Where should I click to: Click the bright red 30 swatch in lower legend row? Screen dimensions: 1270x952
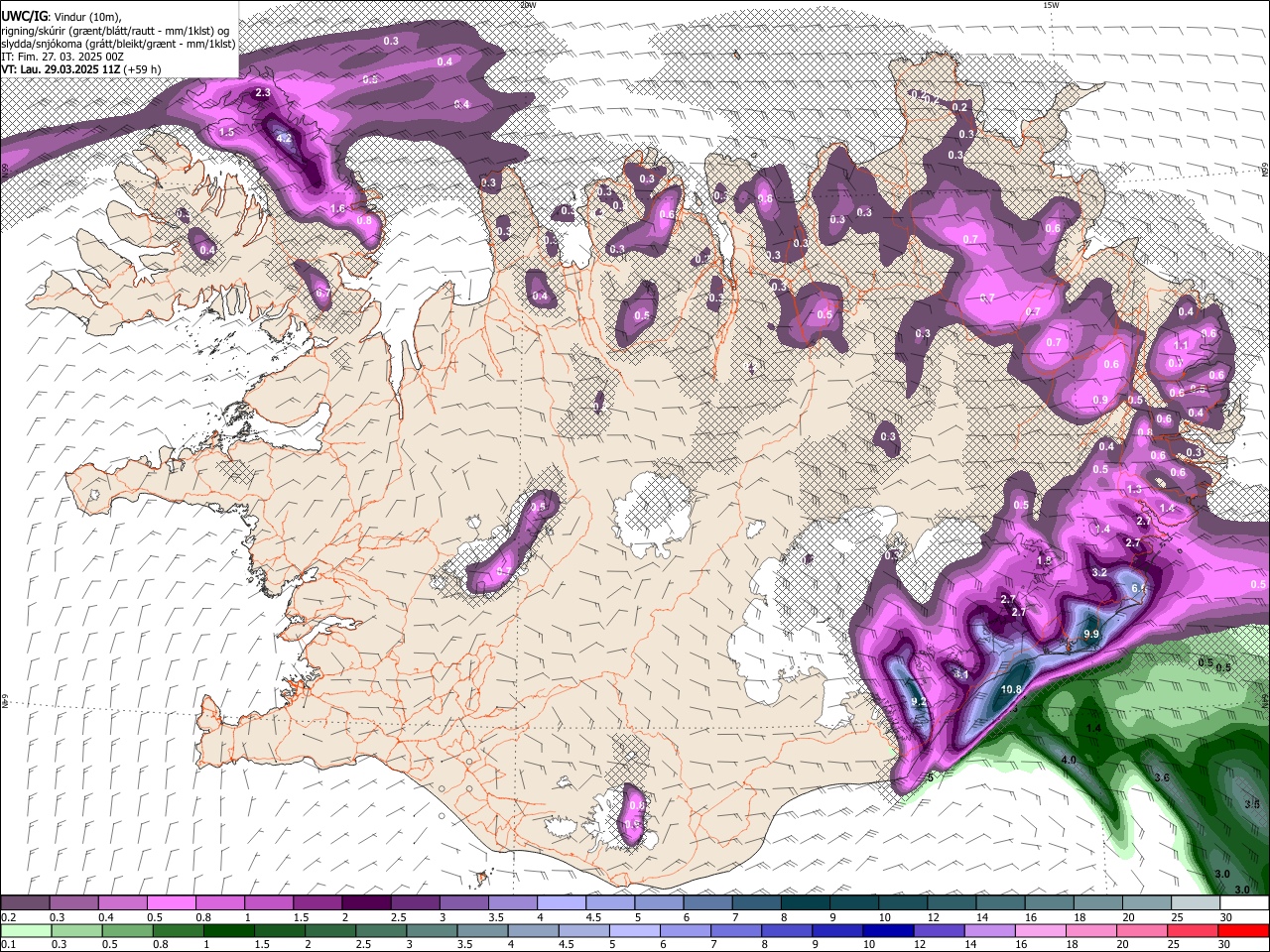1242,931
